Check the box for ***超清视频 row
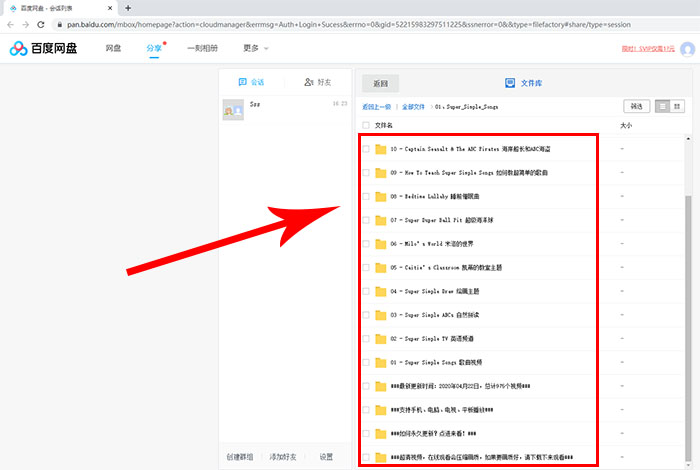Screen dimensions: 700x470 (366, 457)
